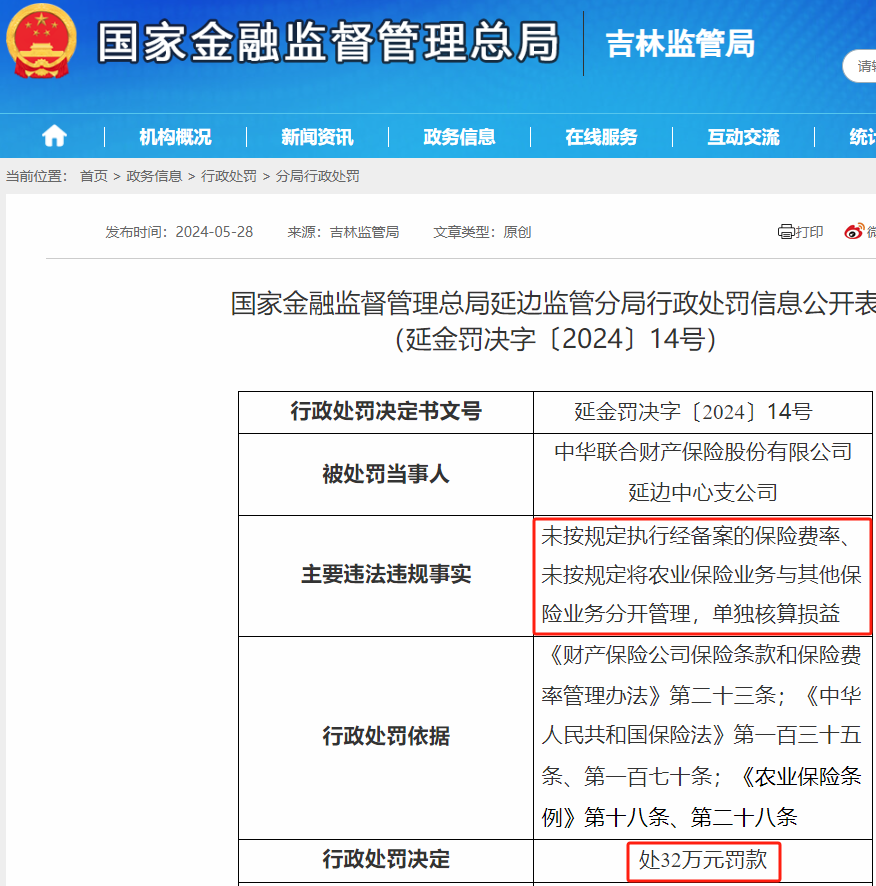Click the home icon in navigation bar
This screenshot has width=876, height=886.
55,136
